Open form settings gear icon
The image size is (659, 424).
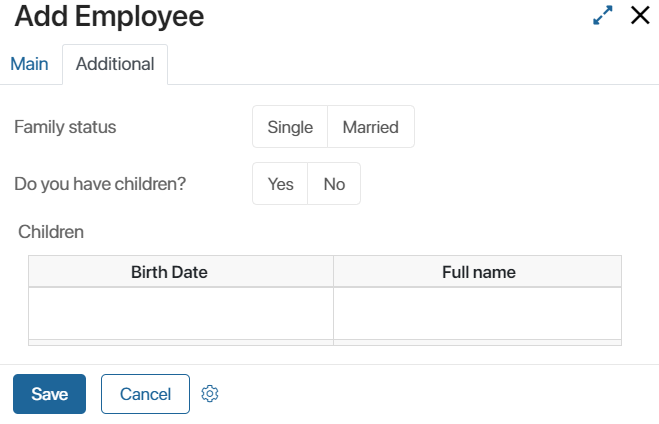[x=210, y=394]
